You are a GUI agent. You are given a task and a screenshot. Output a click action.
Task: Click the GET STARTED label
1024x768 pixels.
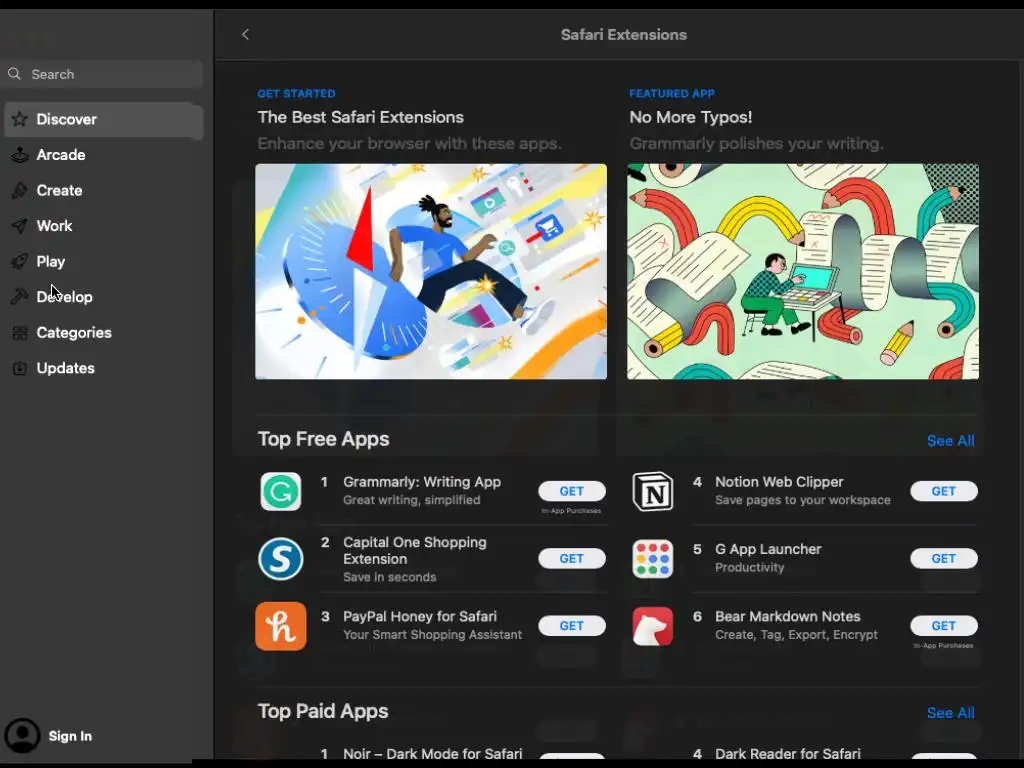point(296,93)
